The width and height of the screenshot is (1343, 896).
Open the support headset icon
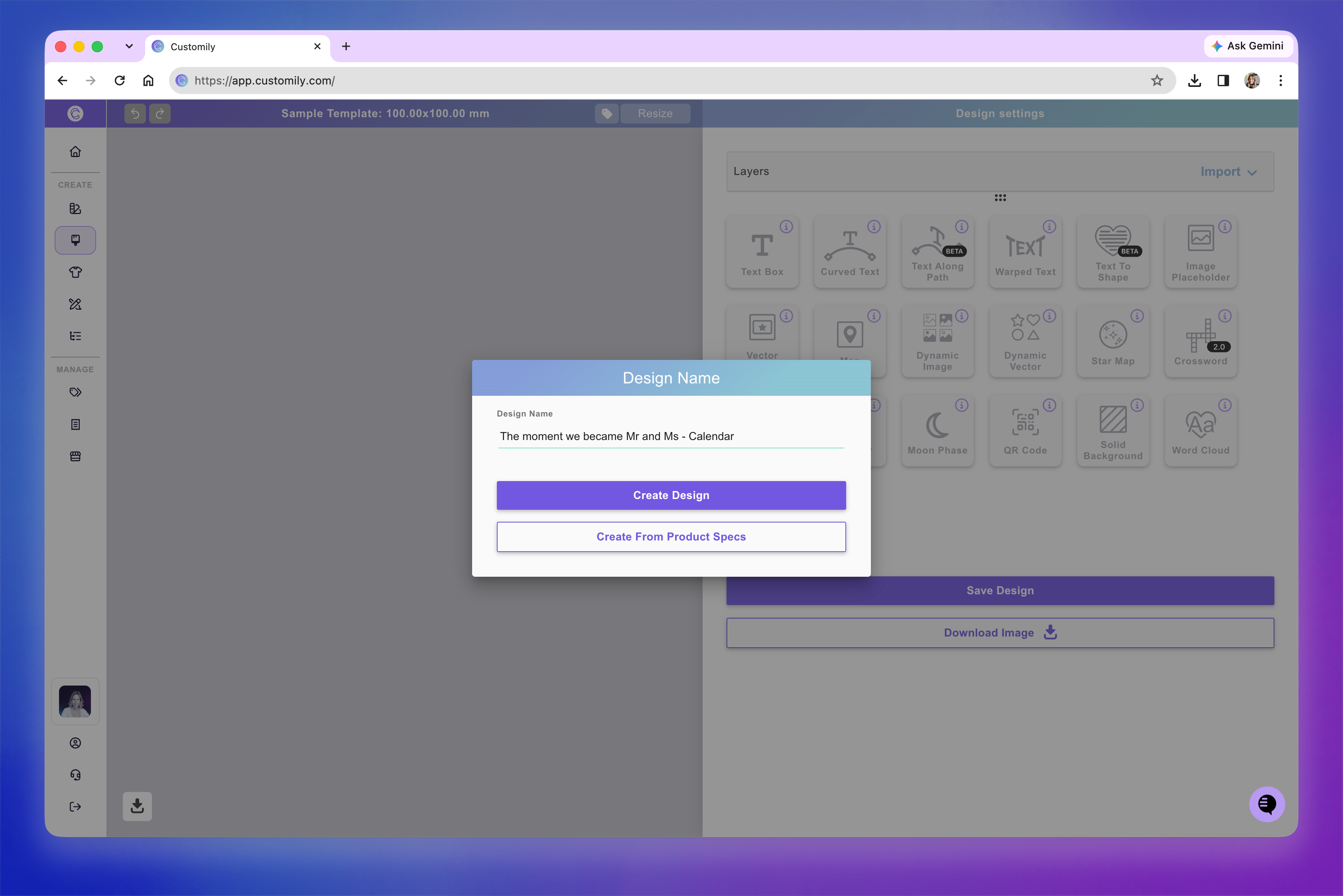(x=75, y=774)
